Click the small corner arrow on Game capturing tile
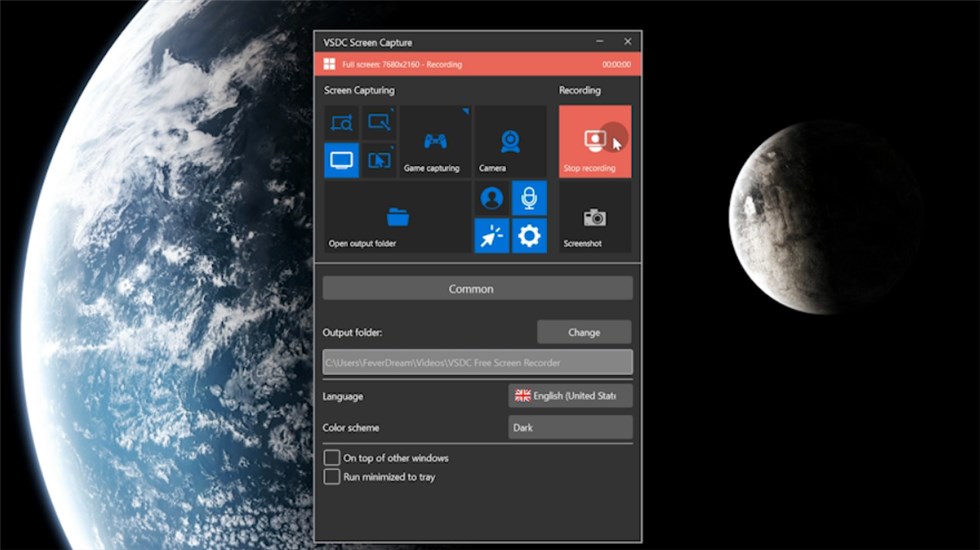 [x=466, y=111]
